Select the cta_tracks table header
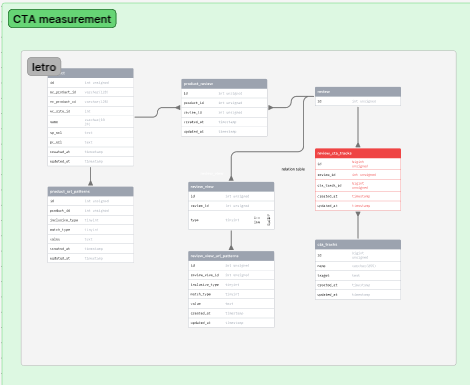Viewport: 470px width, 385px height. tap(358, 245)
